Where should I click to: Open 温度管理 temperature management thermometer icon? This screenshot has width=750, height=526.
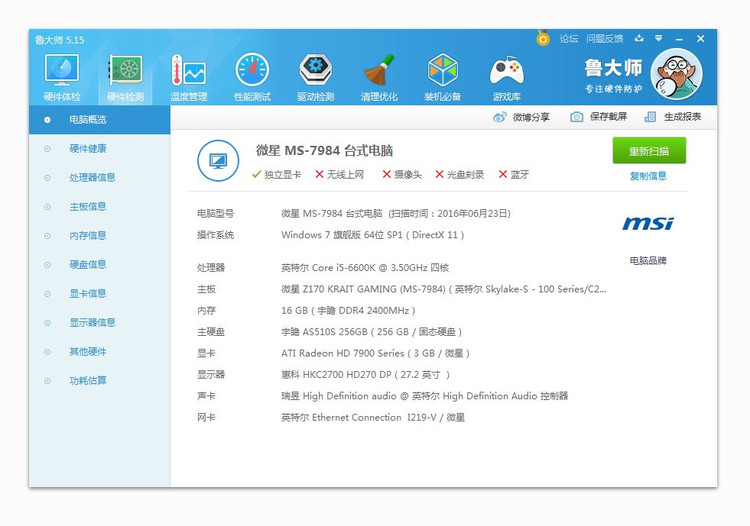pos(188,71)
